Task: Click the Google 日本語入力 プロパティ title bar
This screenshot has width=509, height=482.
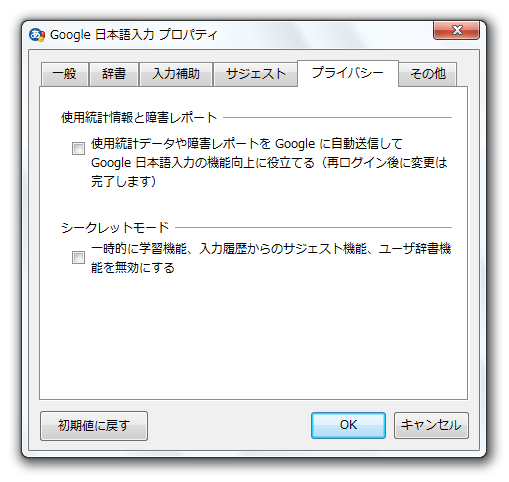Action: click(133, 35)
